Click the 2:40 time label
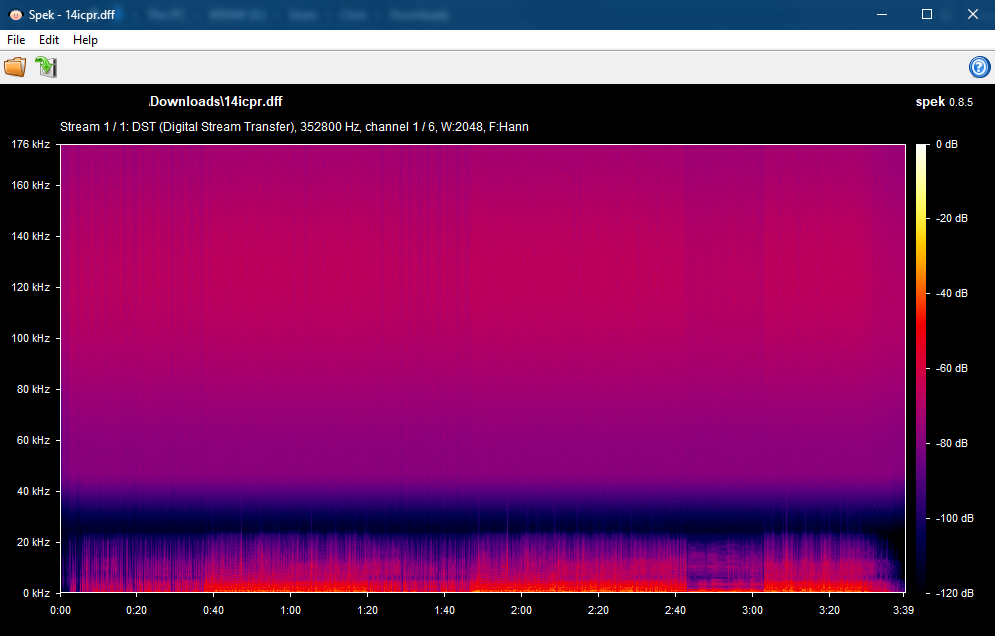995x636 pixels. 675,610
